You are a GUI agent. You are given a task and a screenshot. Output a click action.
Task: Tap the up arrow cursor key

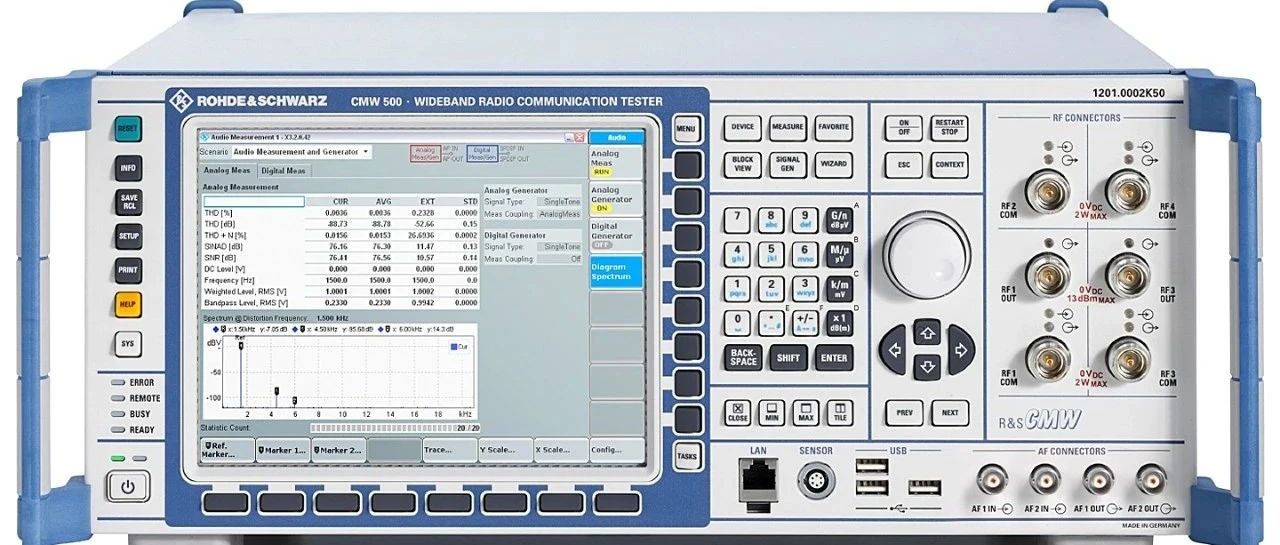point(927,330)
